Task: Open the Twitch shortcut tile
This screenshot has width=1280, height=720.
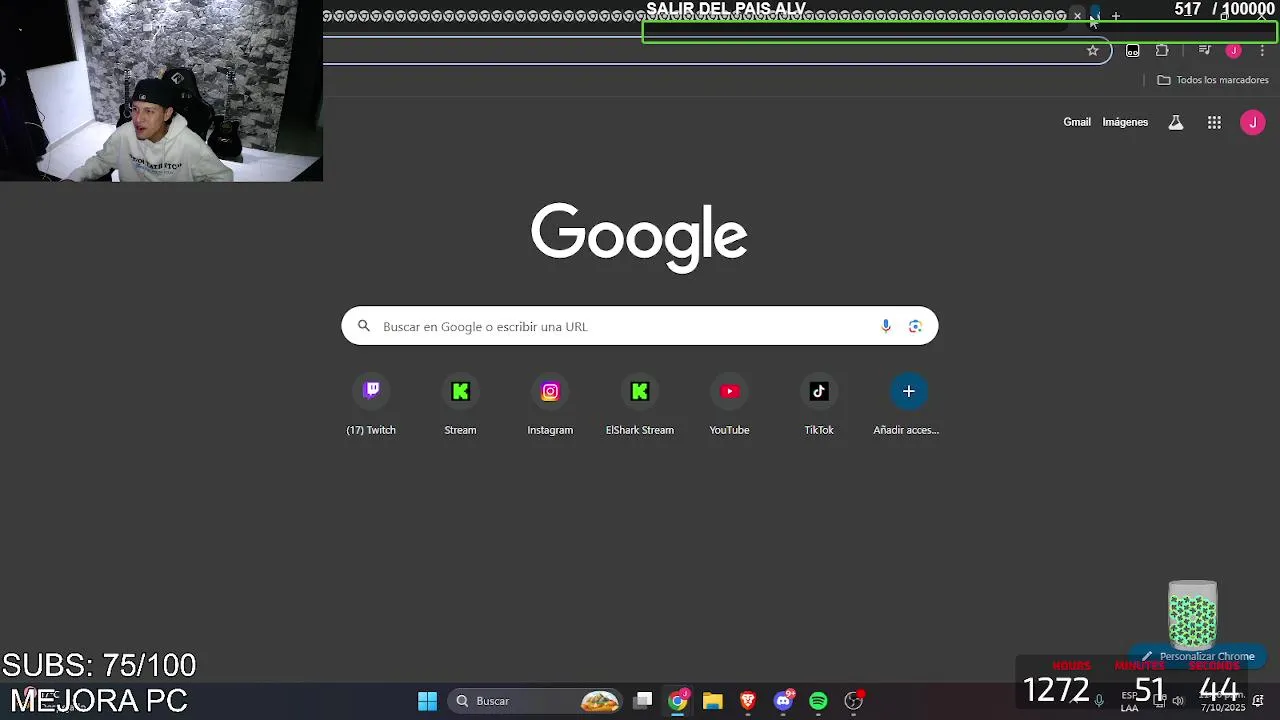Action: click(371, 404)
